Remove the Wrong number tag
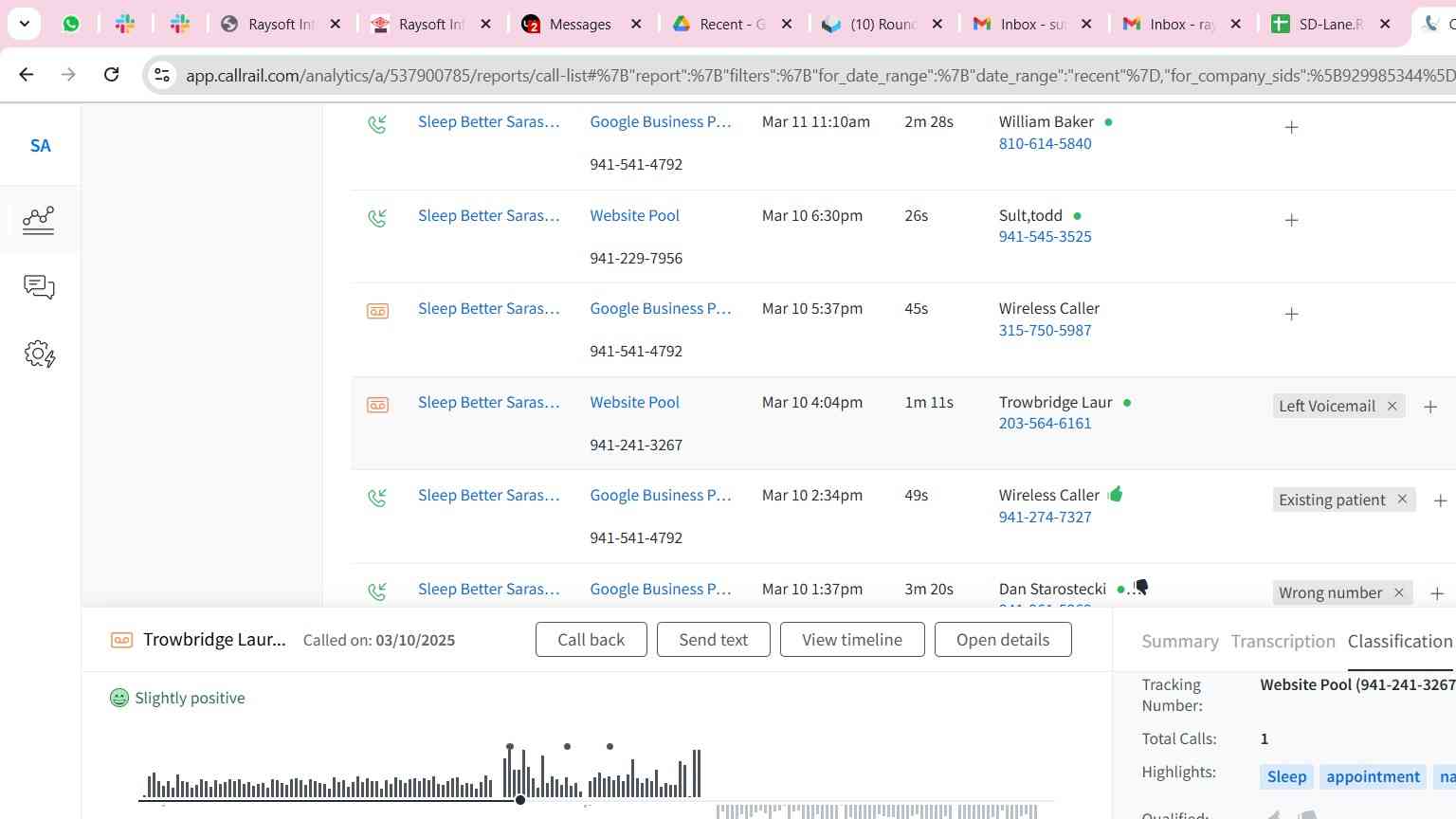Screen dimensions: 1456x819 point(1398,592)
